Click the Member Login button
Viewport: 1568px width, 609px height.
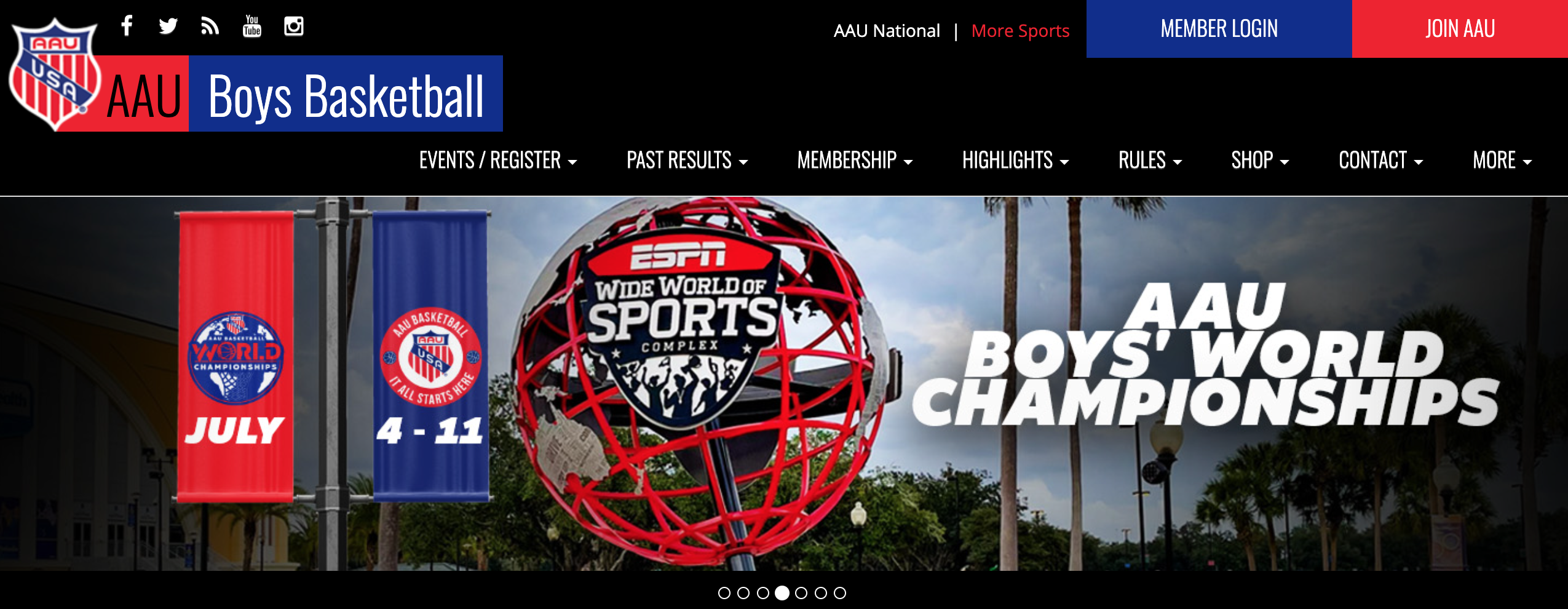[x=1219, y=29]
